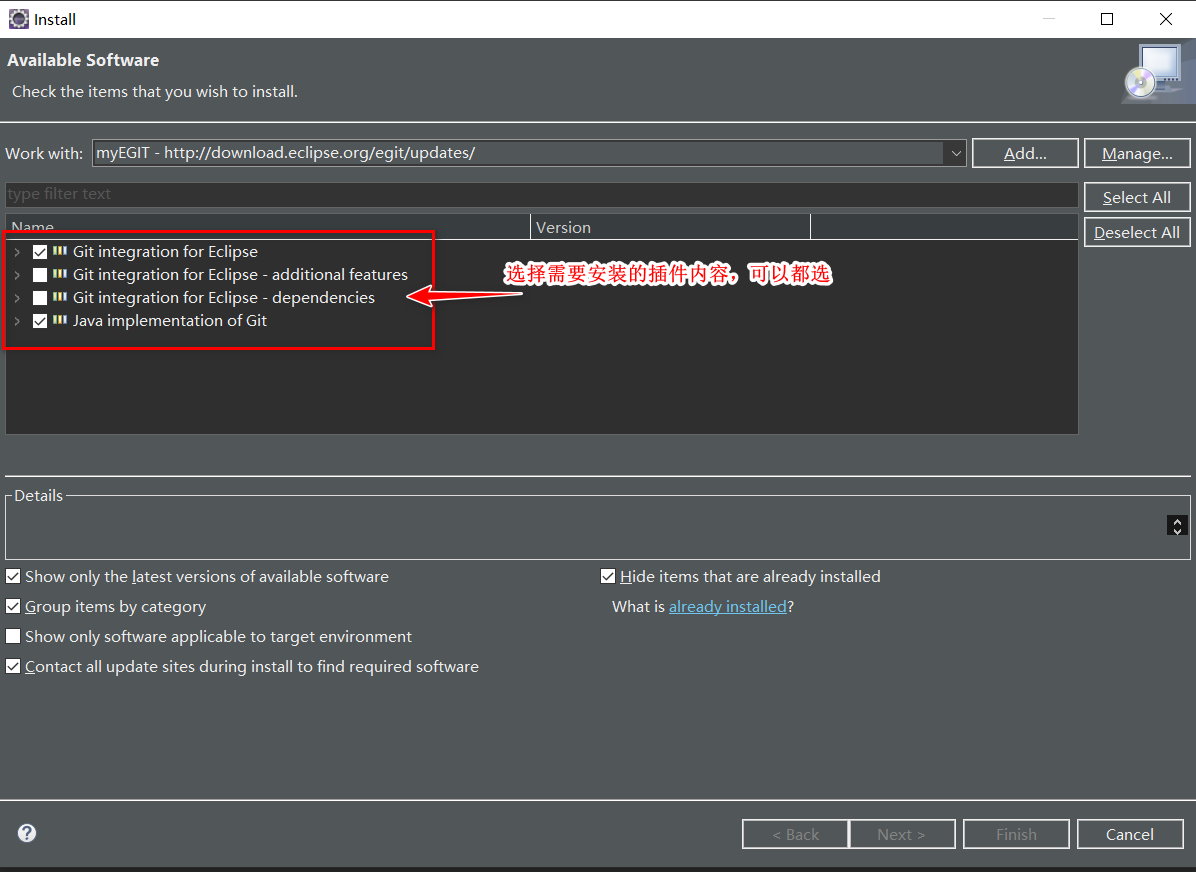This screenshot has height=872, width=1196.
Task: Open the Work with dropdown arrow
Action: [x=955, y=153]
